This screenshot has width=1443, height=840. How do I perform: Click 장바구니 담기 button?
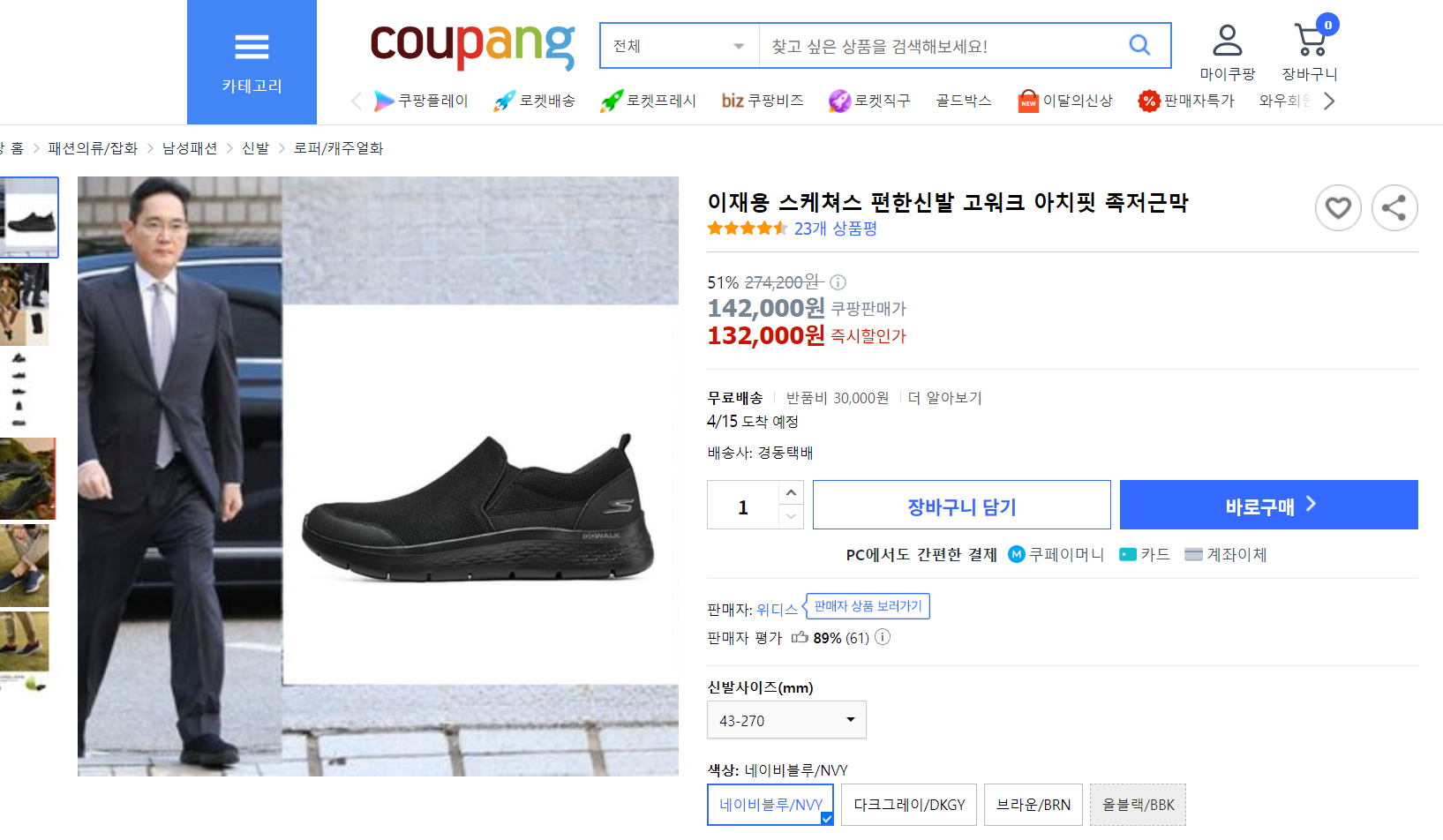pyautogui.click(x=962, y=505)
